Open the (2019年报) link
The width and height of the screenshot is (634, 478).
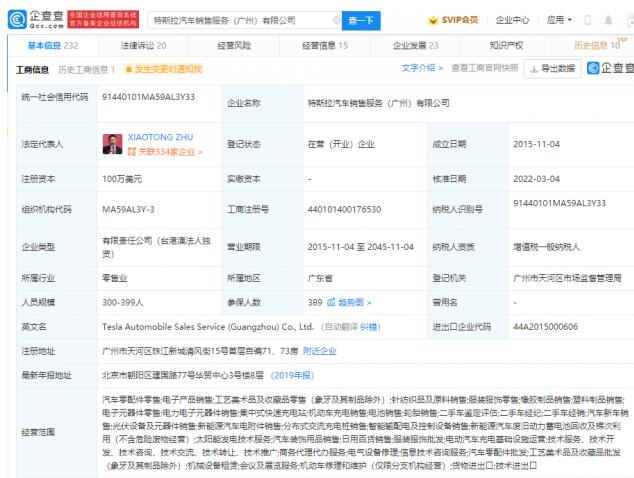pos(292,375)
